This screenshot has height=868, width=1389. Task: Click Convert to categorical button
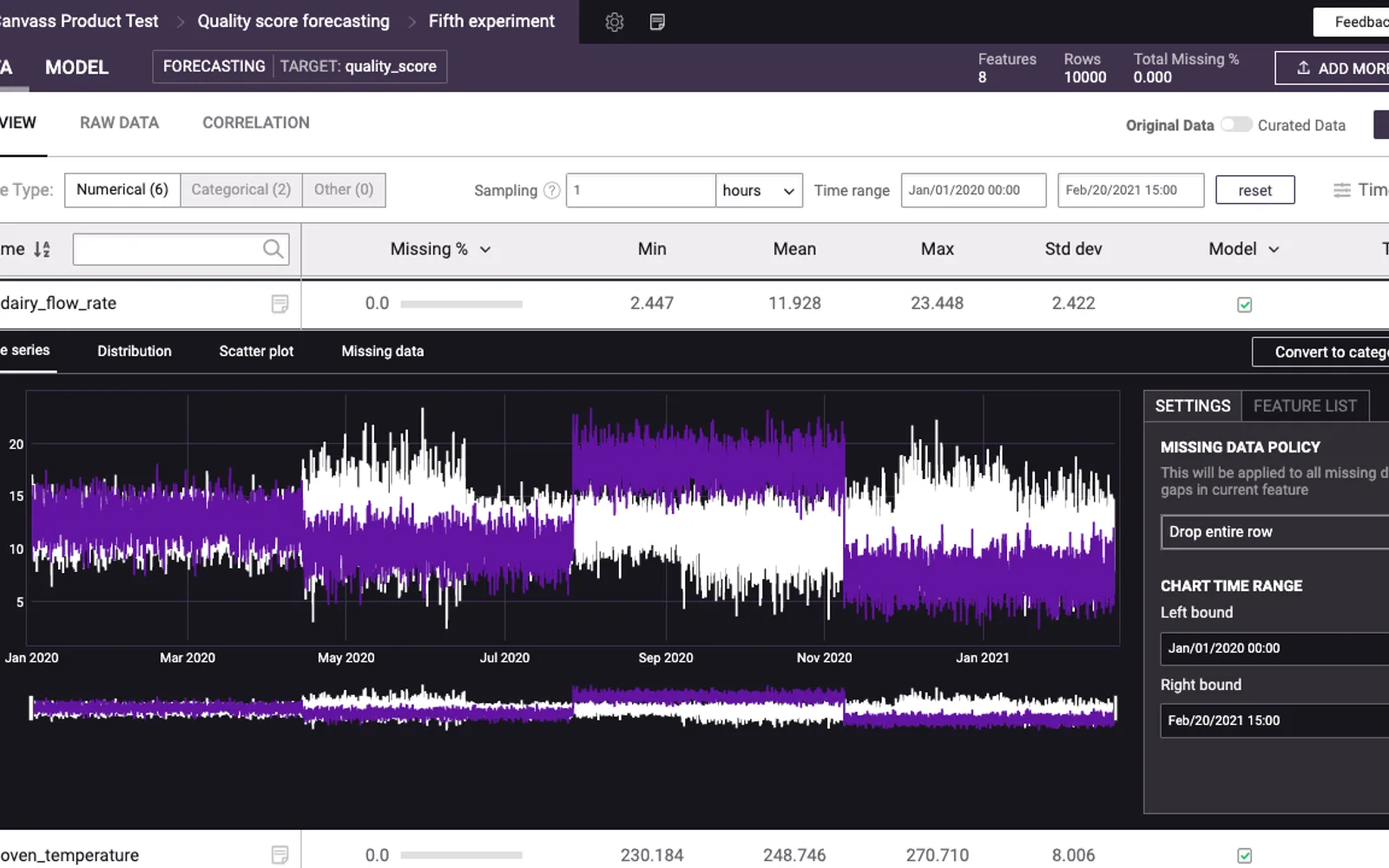click(x=1321, y=352)
